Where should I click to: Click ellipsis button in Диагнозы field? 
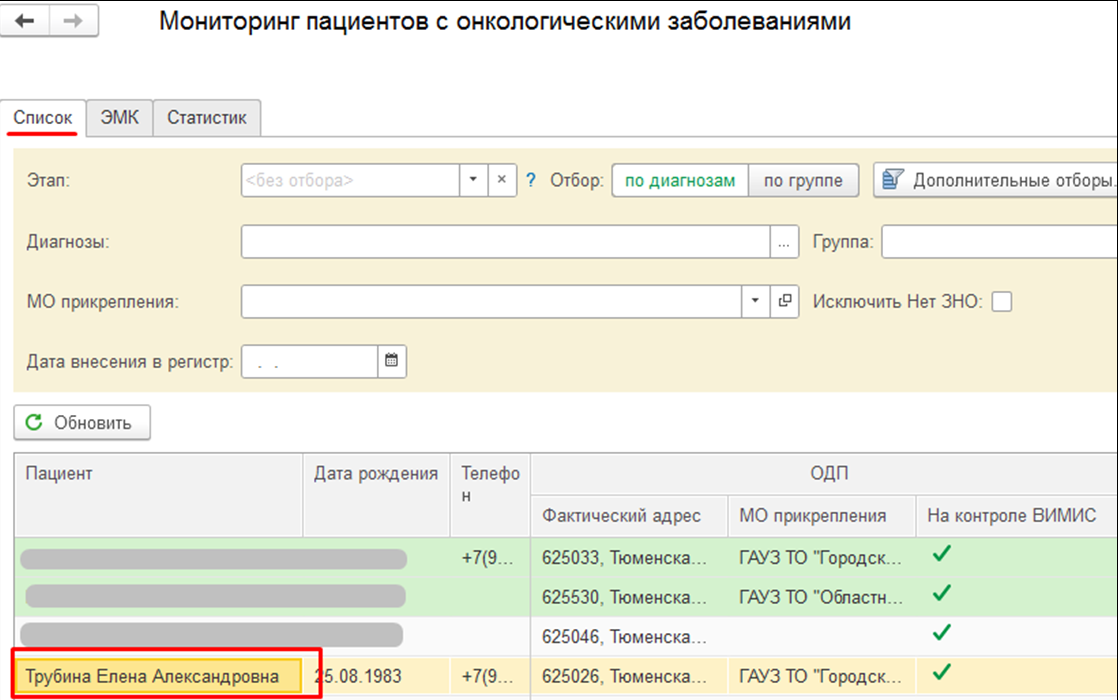point(784,242)
